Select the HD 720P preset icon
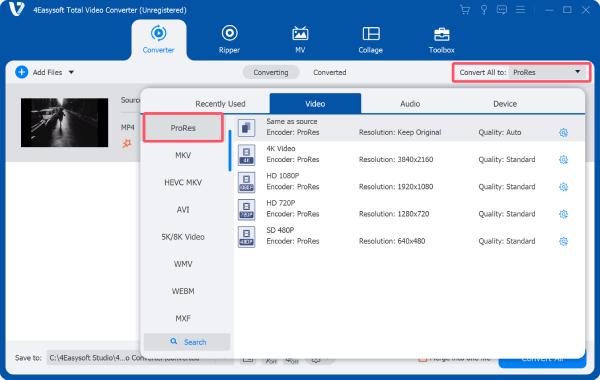 (246, 209)
